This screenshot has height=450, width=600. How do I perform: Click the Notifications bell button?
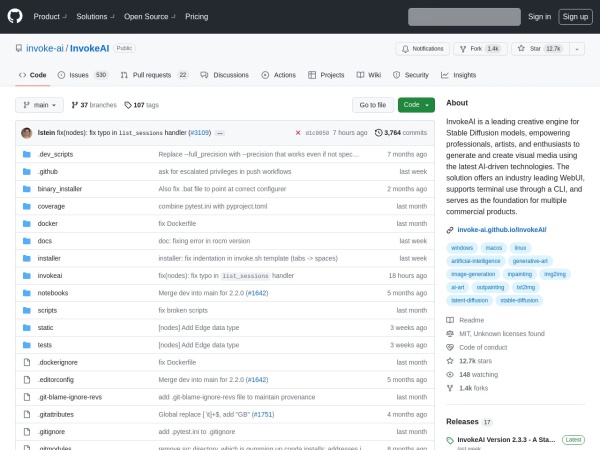pyautogui.click(x=423, y=48)
